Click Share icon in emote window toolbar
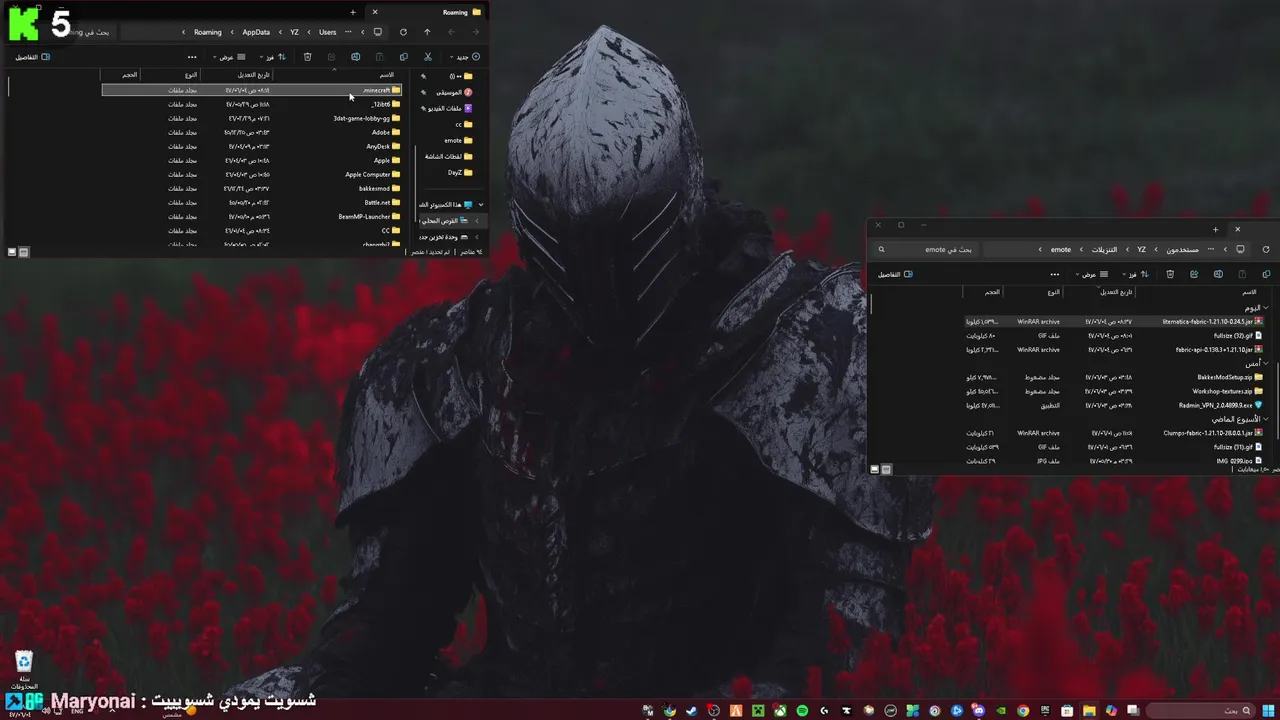The width and height of the screenshot is (1280, 720). click(1194, 274)
